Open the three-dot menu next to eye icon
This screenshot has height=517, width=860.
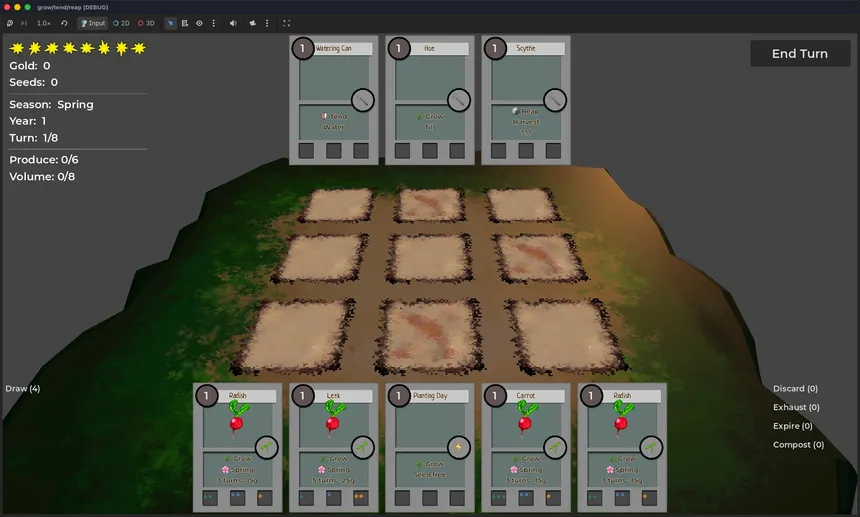(212, 23)
